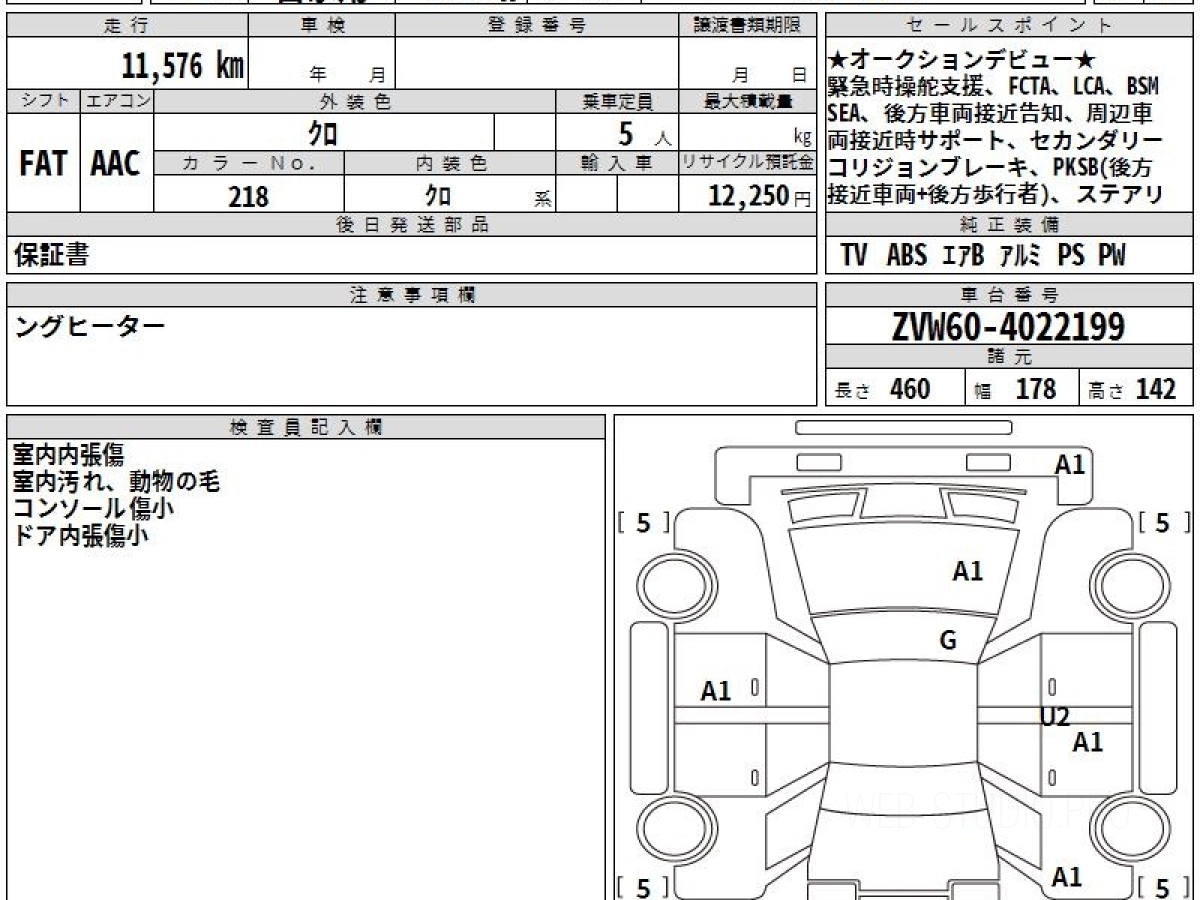The image size is (1200, 900).
Task: Click the 内装色 header
Action: click(x=450, y=164)
